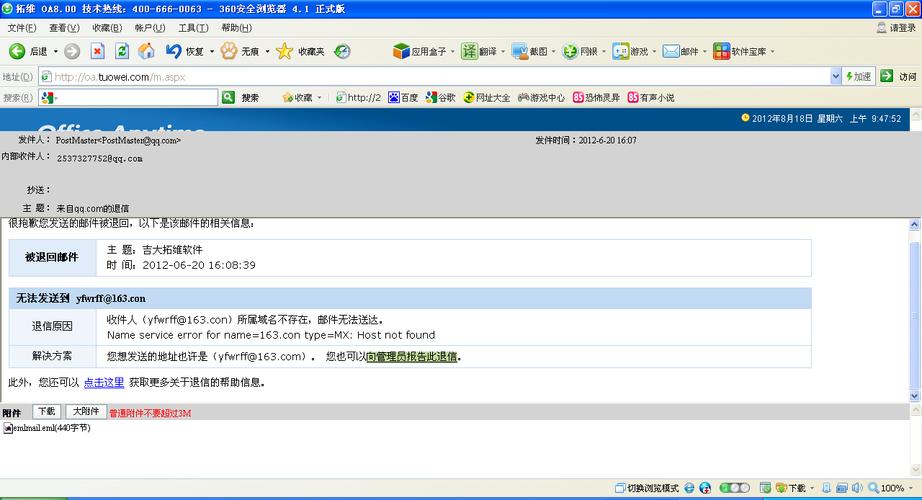Screen dimensions: 922x500
Task: Click the 翻译 translate icon
Action: point(469,52)
